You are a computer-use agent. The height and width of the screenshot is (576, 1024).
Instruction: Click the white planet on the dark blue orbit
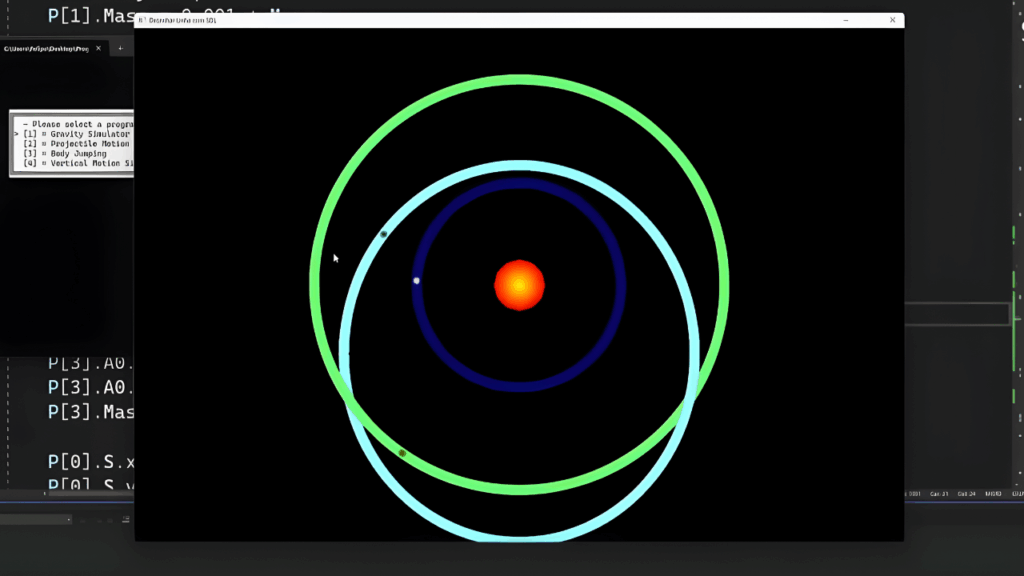tap(416, 281)
